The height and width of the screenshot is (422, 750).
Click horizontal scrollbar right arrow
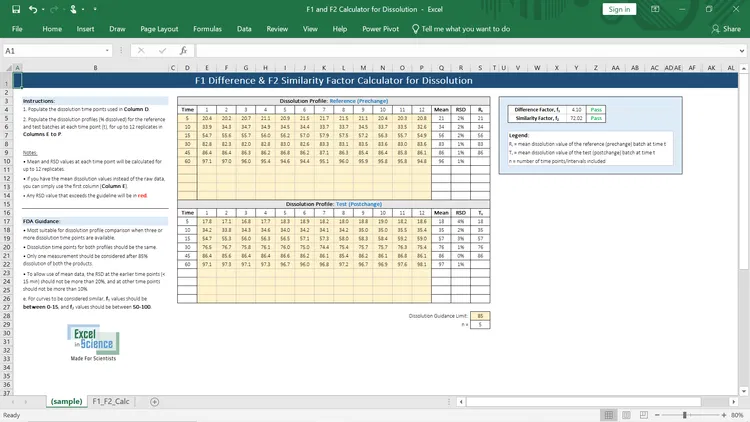(734, 402)
